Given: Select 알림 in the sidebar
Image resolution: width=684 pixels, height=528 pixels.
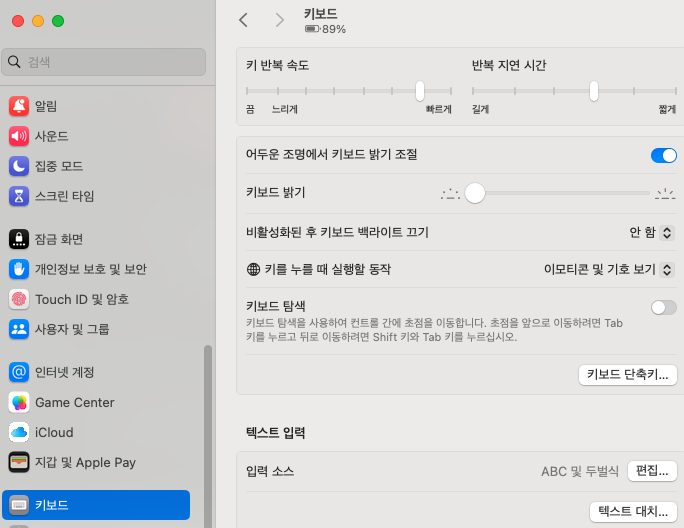Looking at the screenshot, I should (46, 106).
